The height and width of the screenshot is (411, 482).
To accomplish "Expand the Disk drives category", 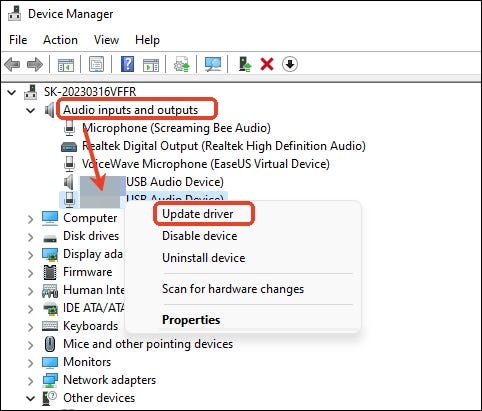I will tap(30, 237).
